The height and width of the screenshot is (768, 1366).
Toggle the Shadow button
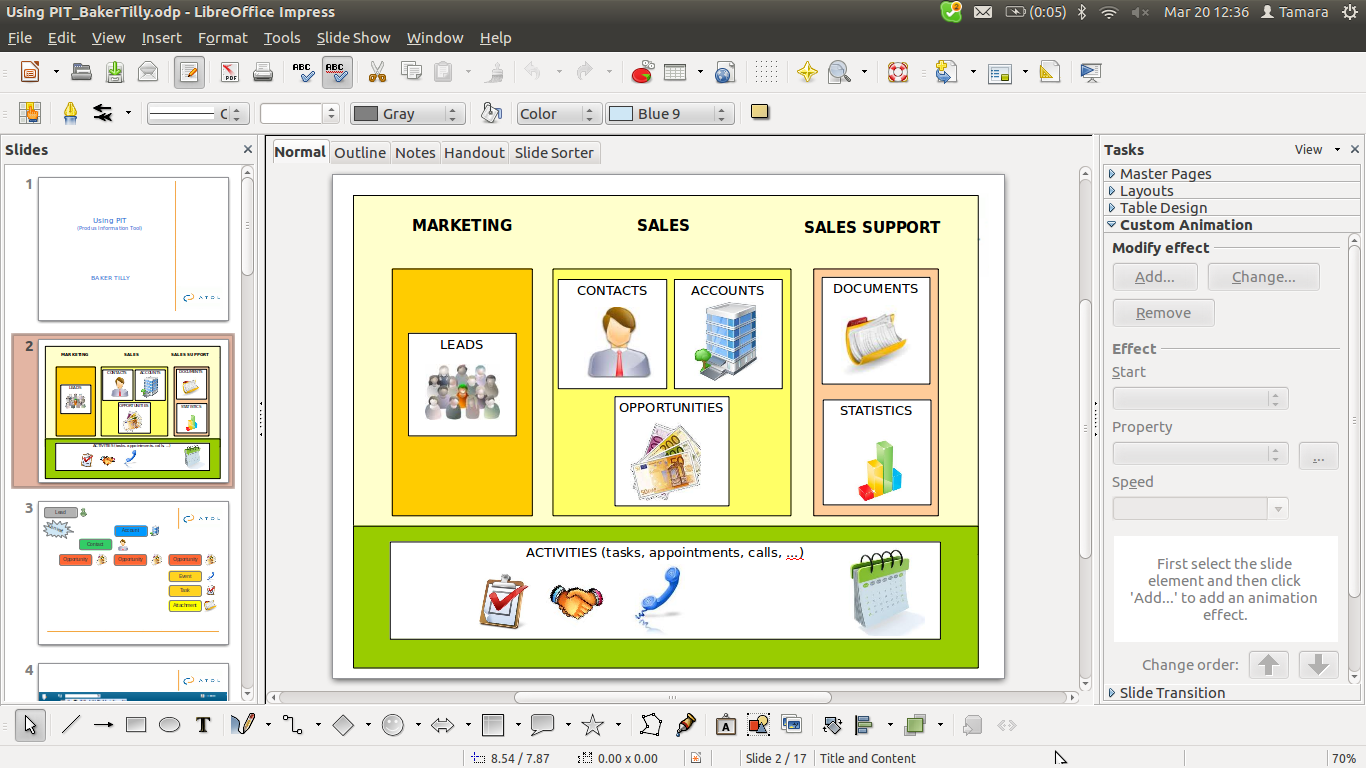pos(759,112)
